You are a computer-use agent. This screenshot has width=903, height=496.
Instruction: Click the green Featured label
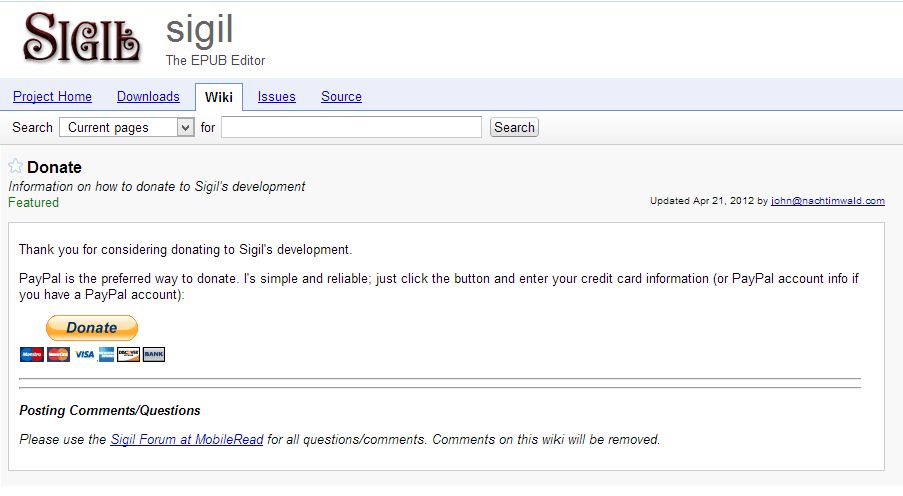tap(33, 203)
